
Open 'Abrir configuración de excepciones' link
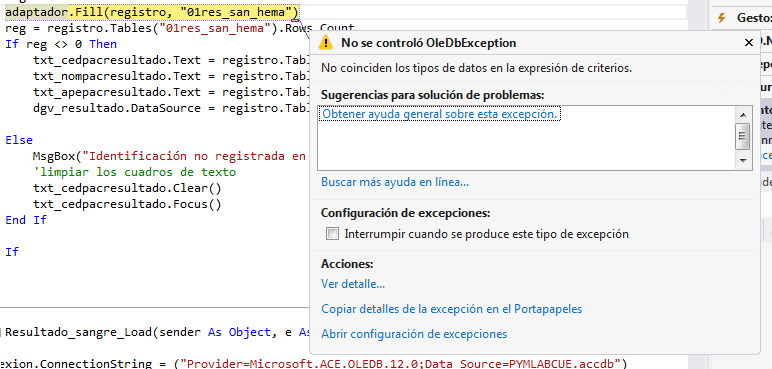coord(414,334)
